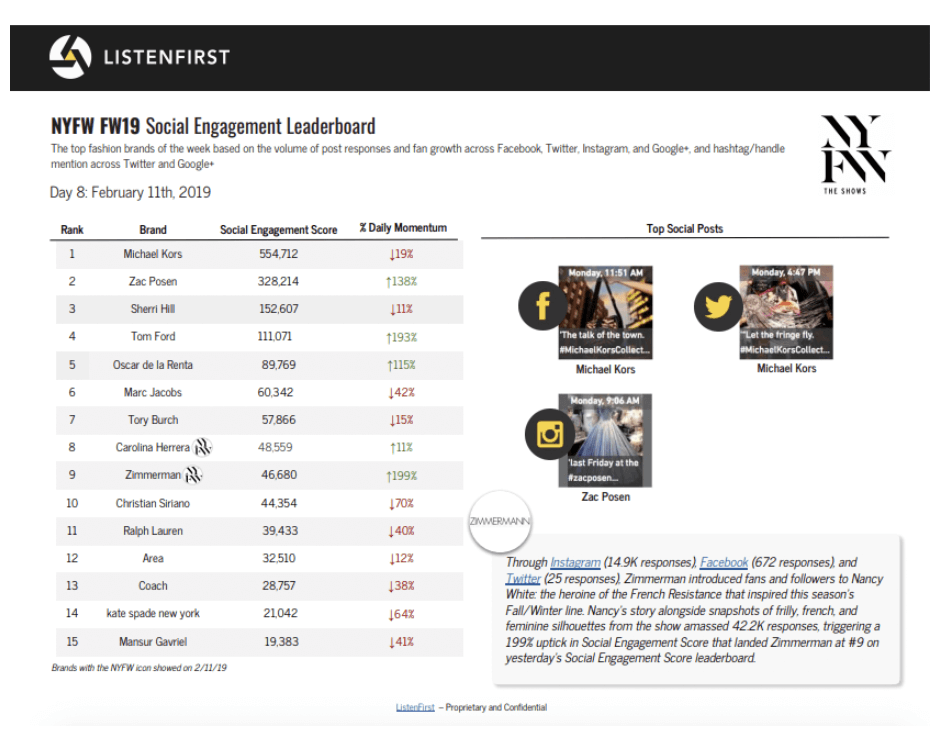The height and width of the screenshot is (756, 946).
Task: Click the Facebook icon beside the top post
Action: tap(542, 305)
